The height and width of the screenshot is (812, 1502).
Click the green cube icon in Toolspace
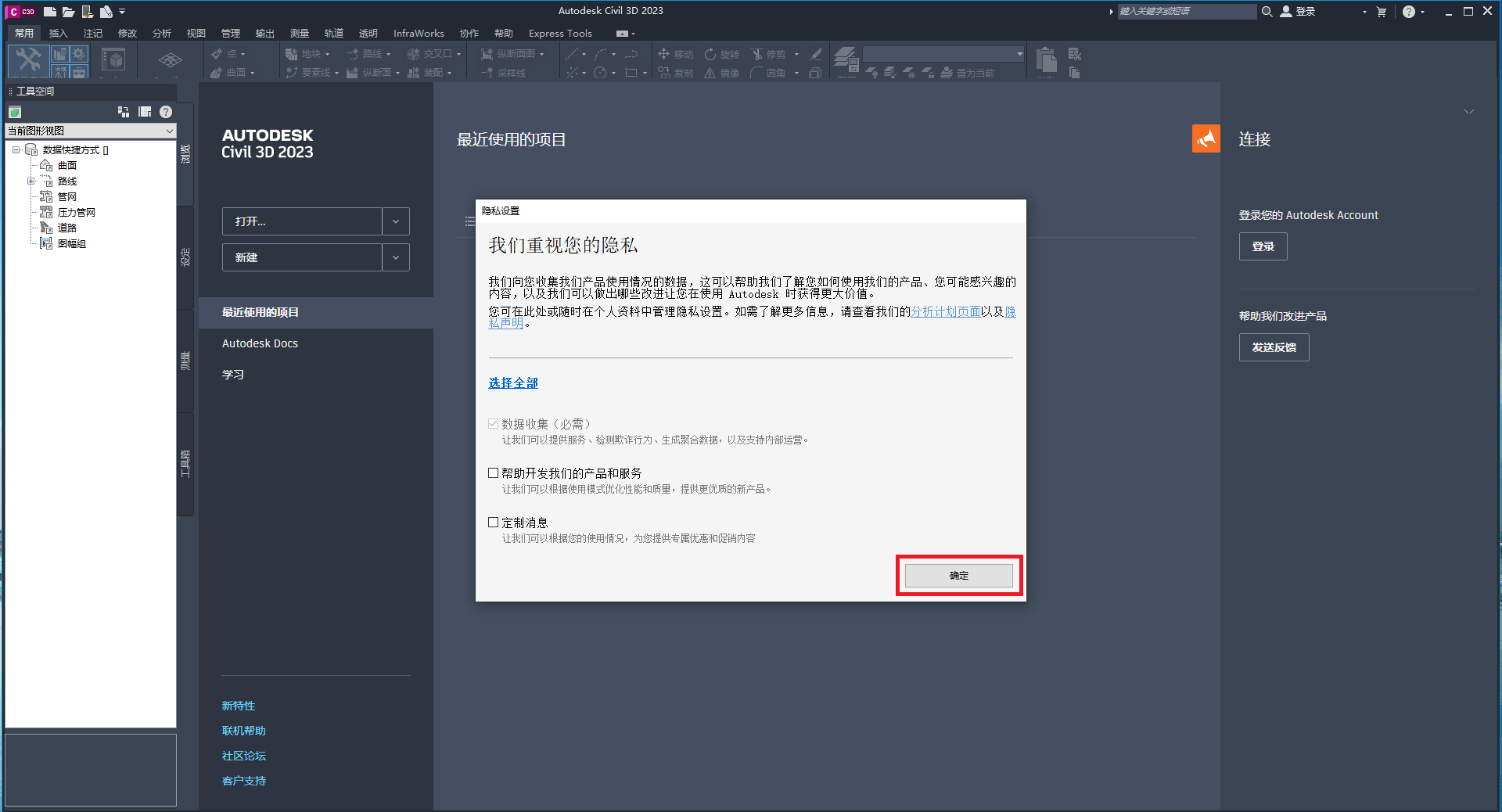(15, 112)
